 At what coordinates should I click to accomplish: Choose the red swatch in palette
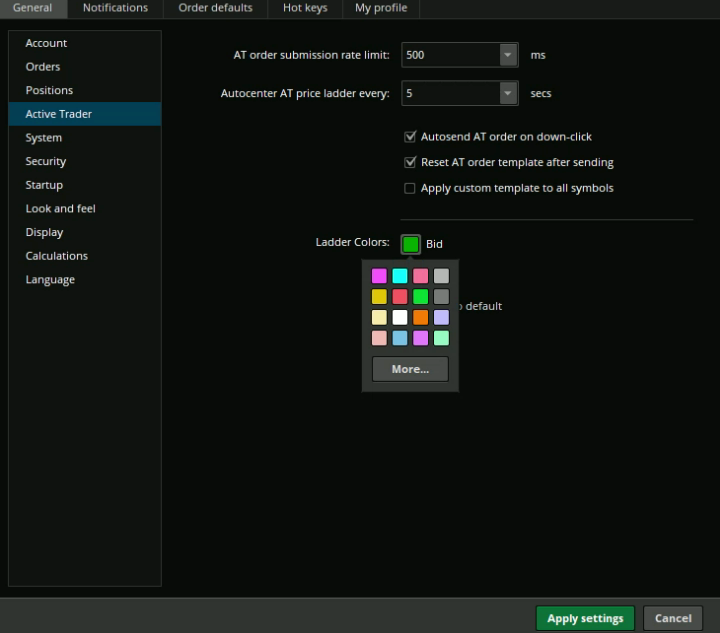point(400,297)
